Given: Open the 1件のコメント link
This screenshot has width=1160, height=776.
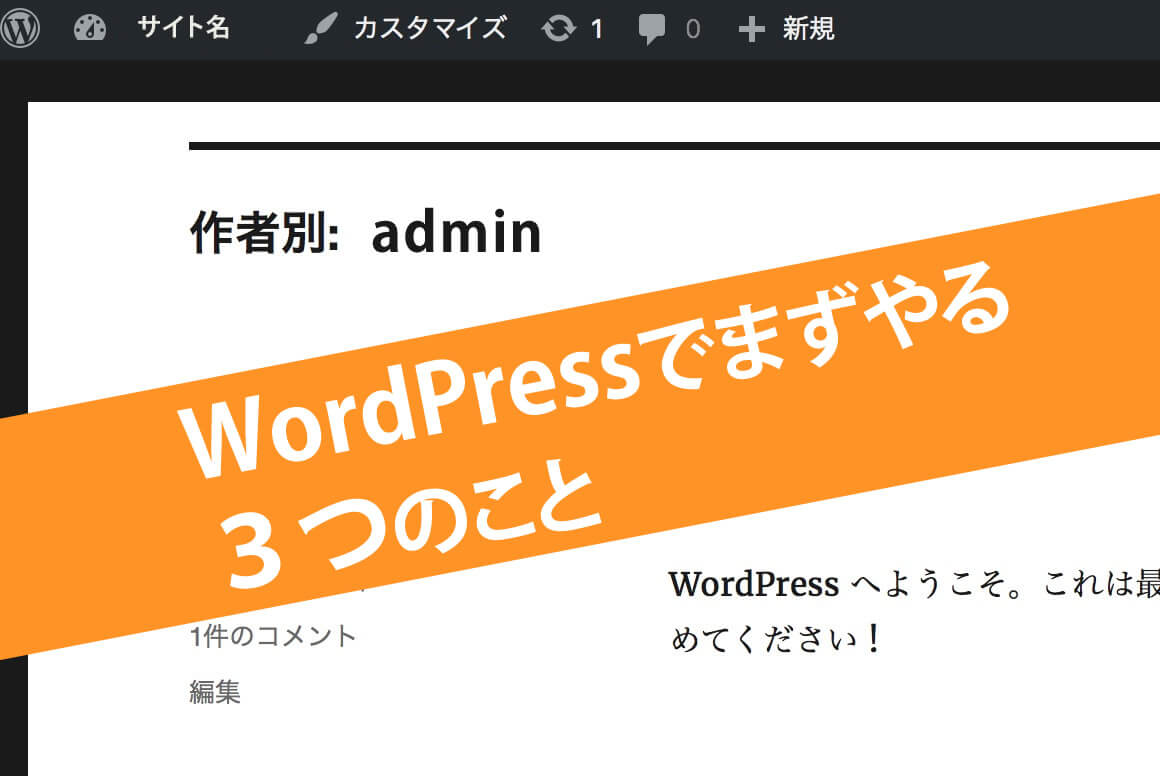Looking at the screenshot, I should [273, 636].
